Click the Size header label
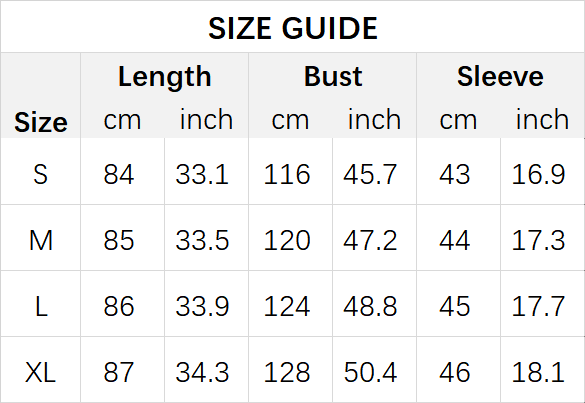Viewport: 585px width, 403px height. click(41, 122)
